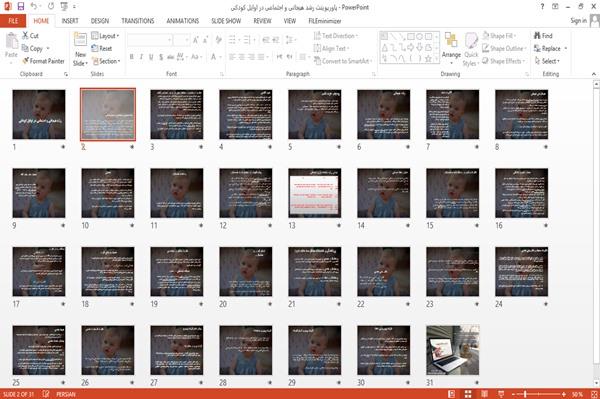Click the Quick Styles icon
The width and height of the screenshot is (600, 399).
pyautogui.click(x=471, y=40)
